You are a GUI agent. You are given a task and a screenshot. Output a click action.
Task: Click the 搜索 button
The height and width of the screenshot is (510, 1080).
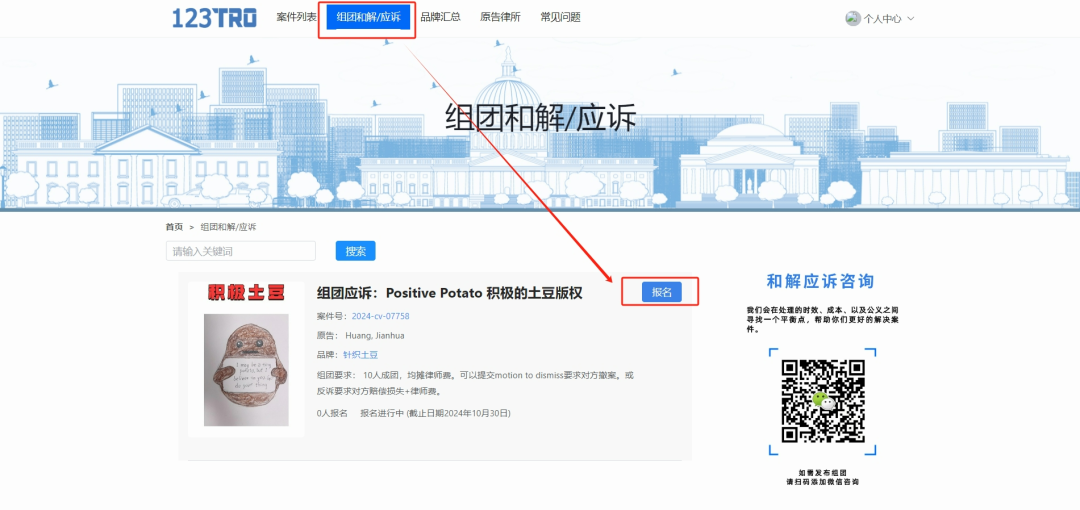click(x=355, y=251)
